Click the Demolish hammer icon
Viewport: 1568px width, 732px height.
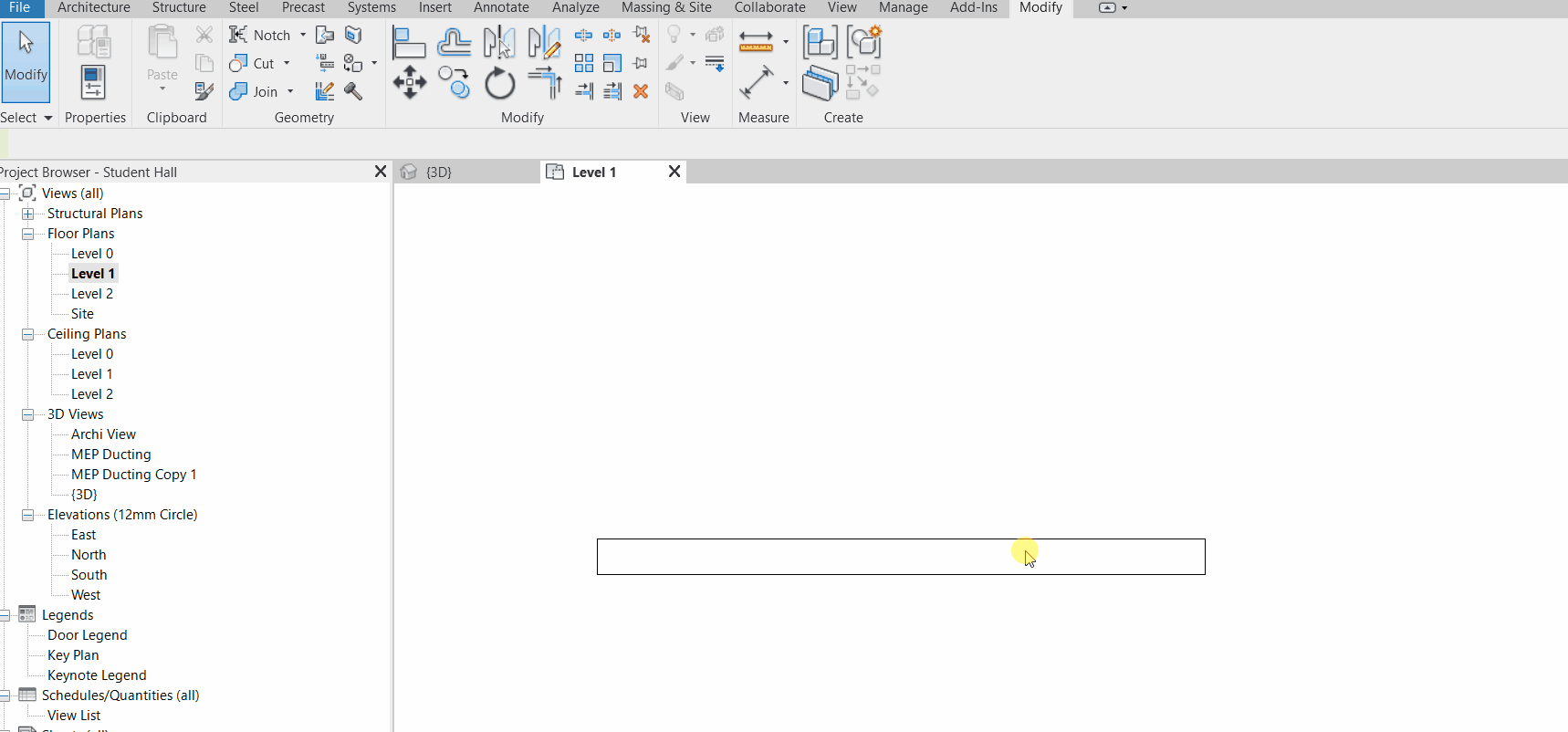coord(353,91)
